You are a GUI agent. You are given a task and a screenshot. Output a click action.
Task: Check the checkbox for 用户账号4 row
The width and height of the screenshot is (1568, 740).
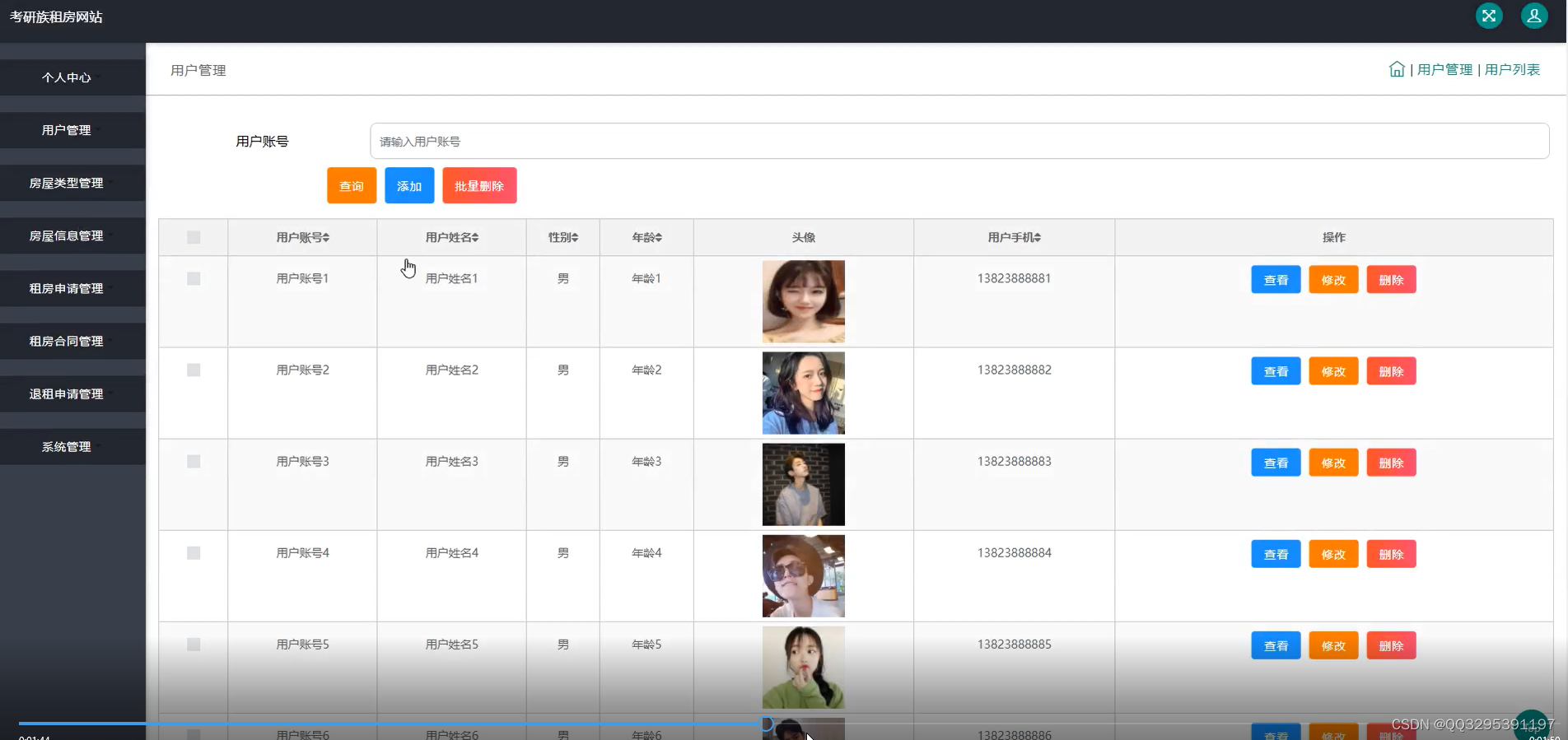click(194, 553)
